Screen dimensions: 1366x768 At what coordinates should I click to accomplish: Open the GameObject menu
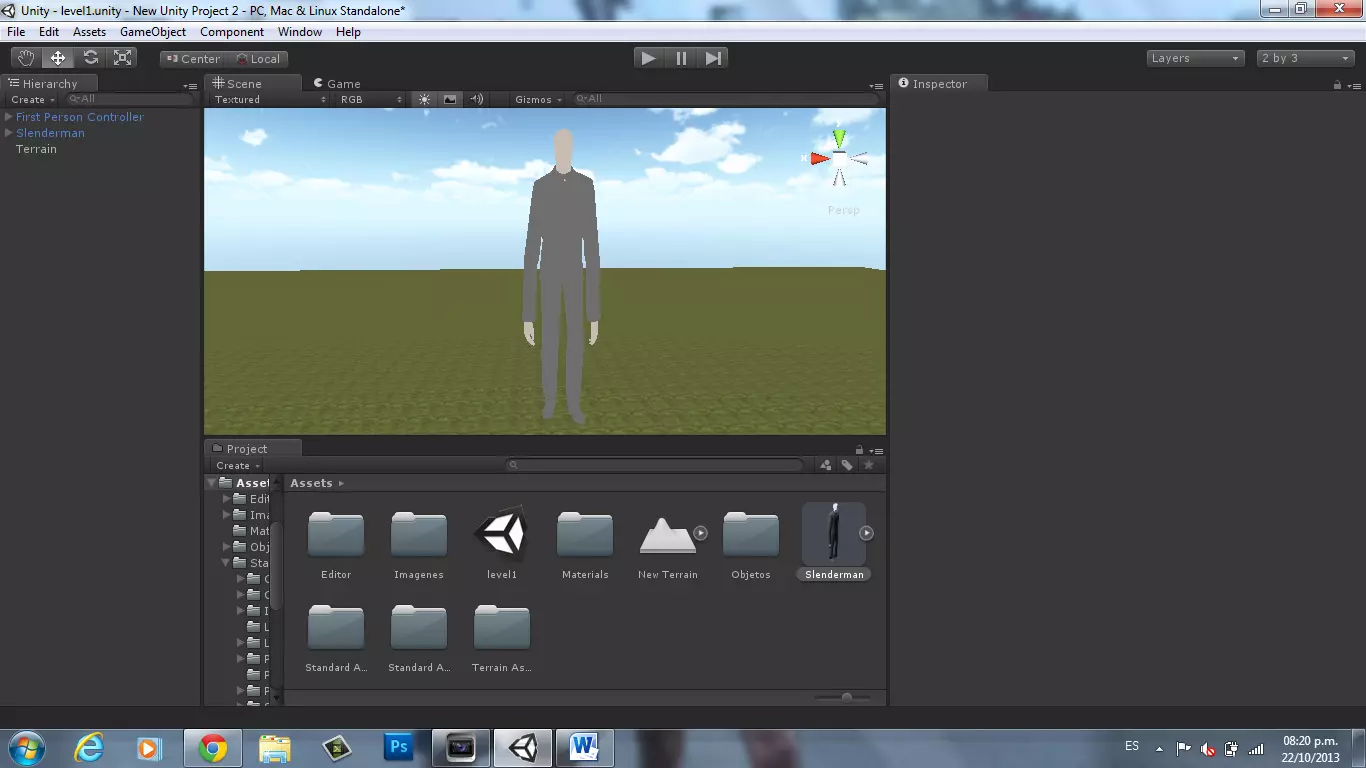click(153, 32)
